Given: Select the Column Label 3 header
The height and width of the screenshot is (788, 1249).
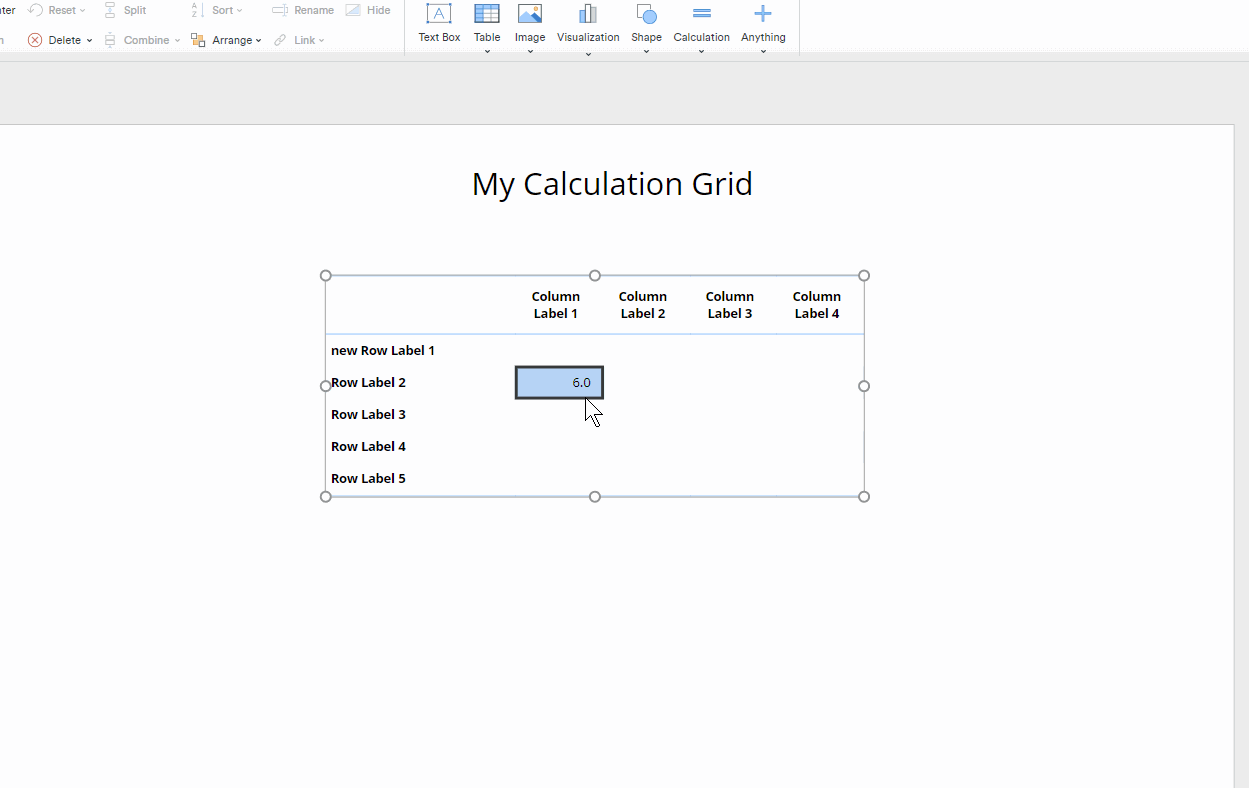Looking at the screenshot, I should click(x=730, y=305).
